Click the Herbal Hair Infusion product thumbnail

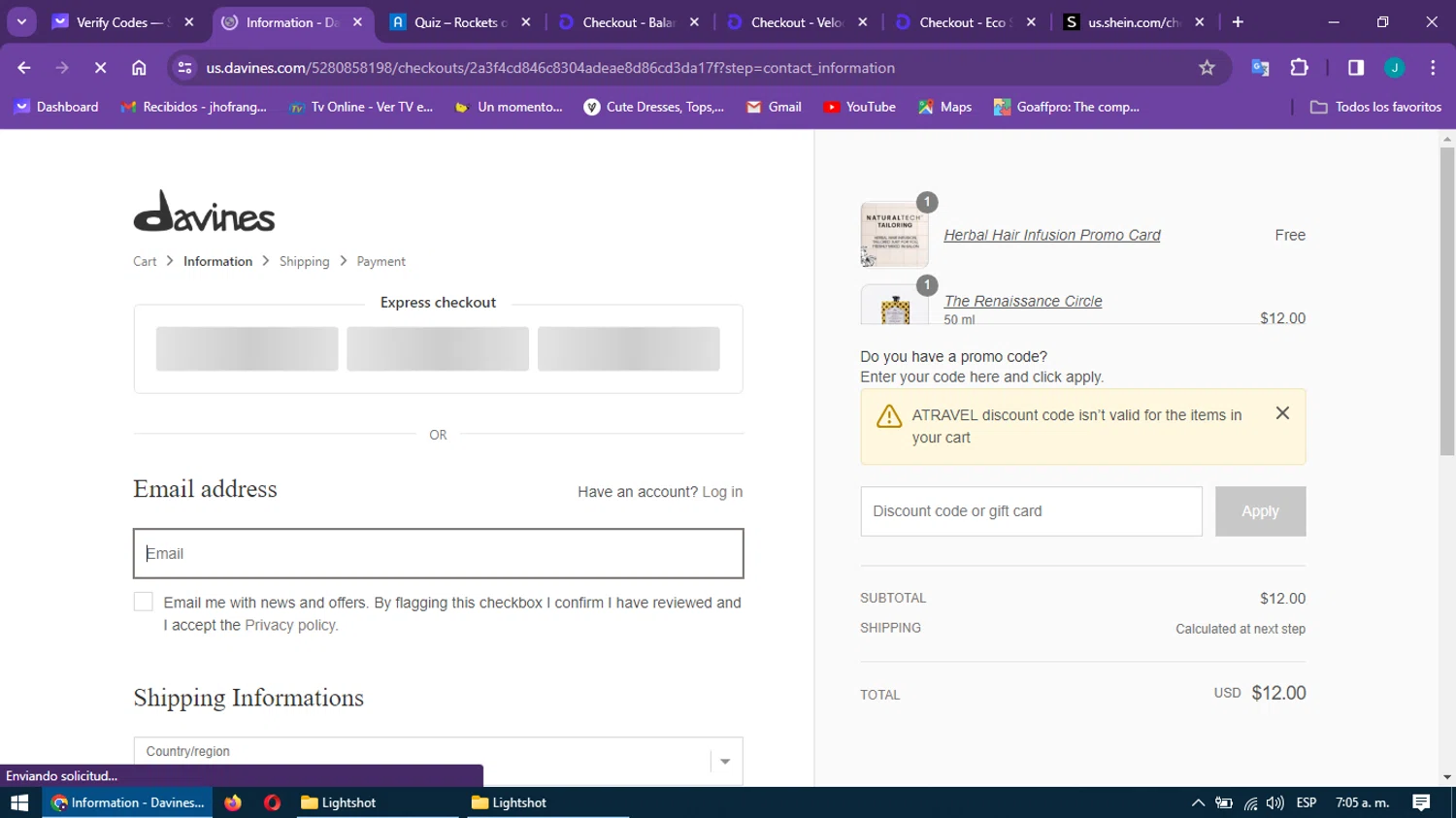click(894, 234)
